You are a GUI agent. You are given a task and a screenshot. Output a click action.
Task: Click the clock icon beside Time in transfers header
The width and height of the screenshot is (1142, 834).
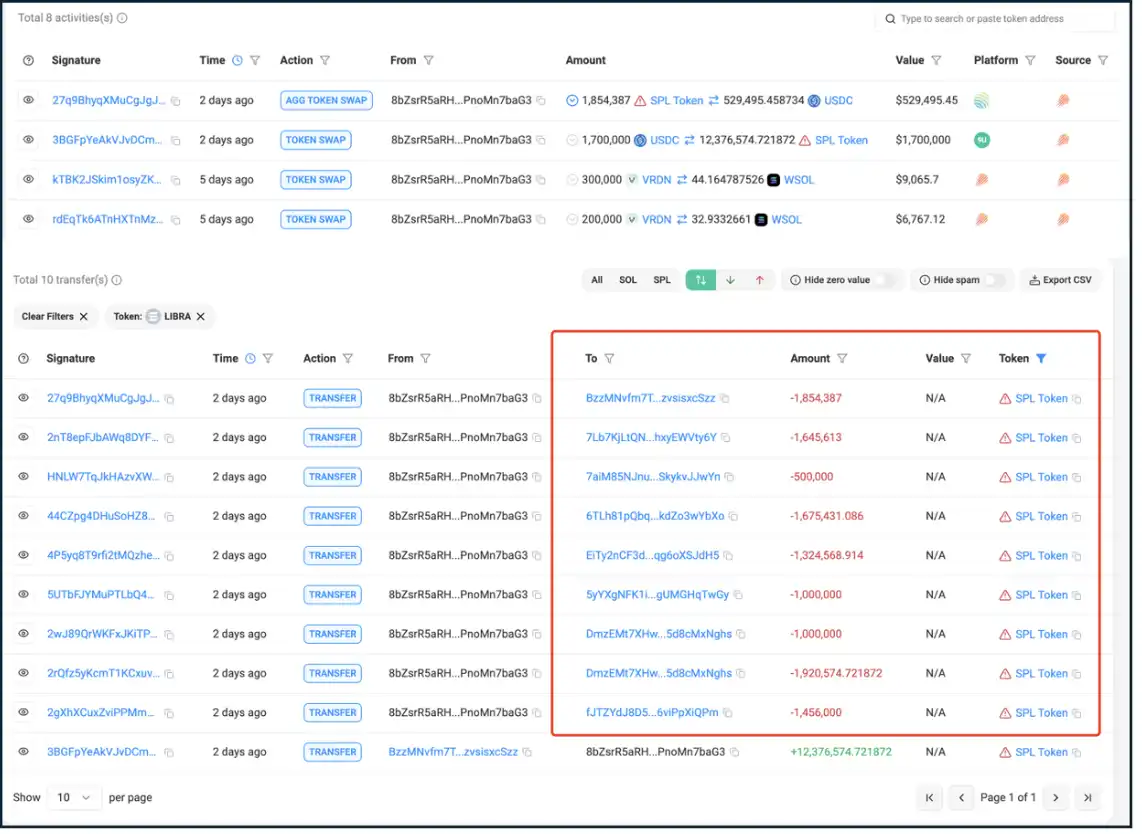[250, 358]
